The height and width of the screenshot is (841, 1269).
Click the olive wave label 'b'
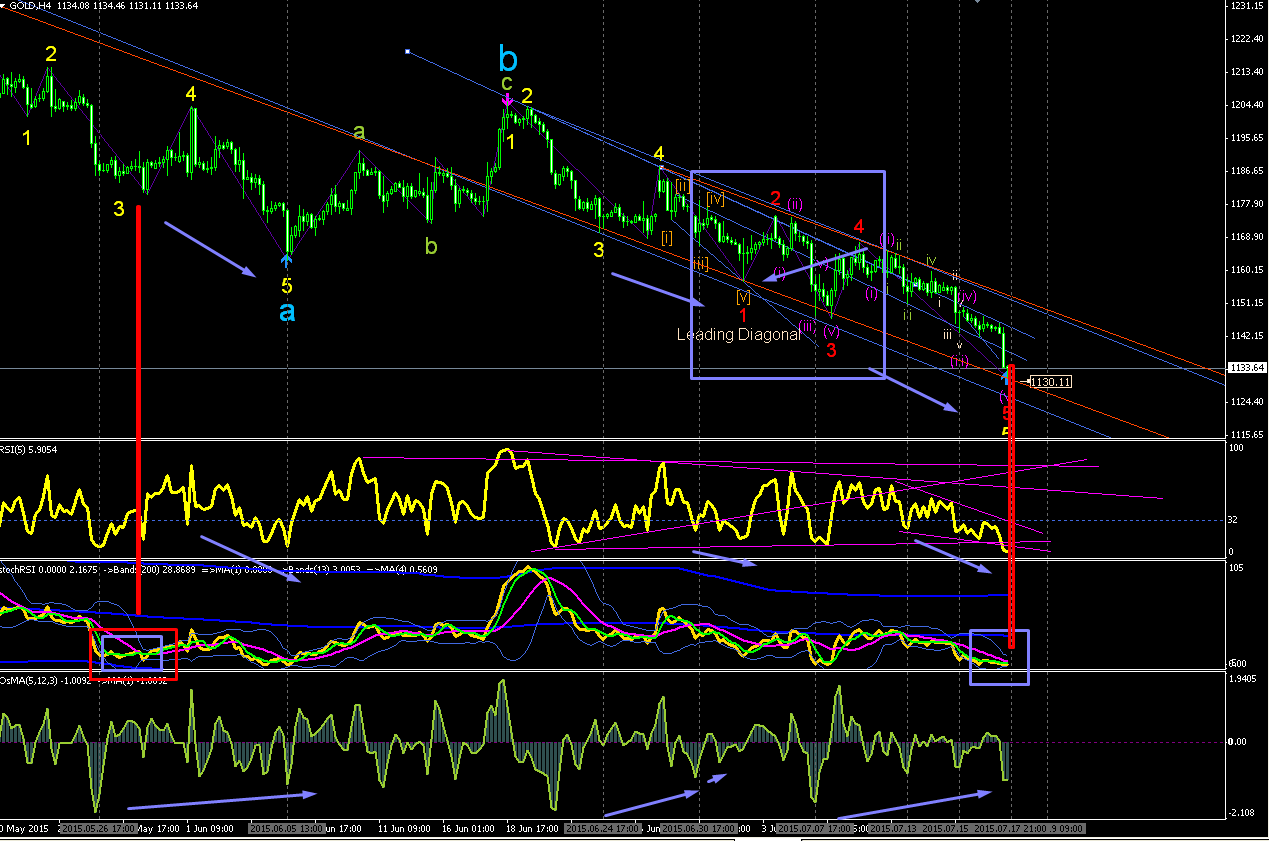click(x=430, y=245)
